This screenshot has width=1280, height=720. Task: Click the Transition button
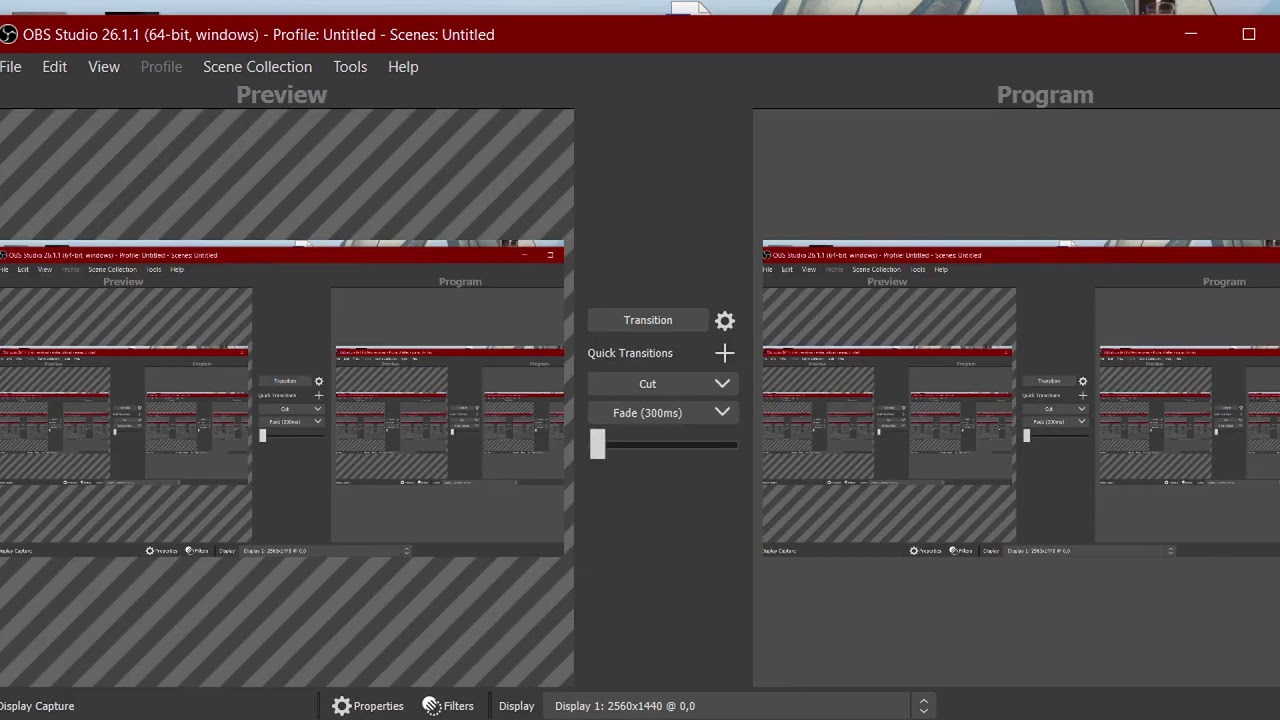coord(648,320)
